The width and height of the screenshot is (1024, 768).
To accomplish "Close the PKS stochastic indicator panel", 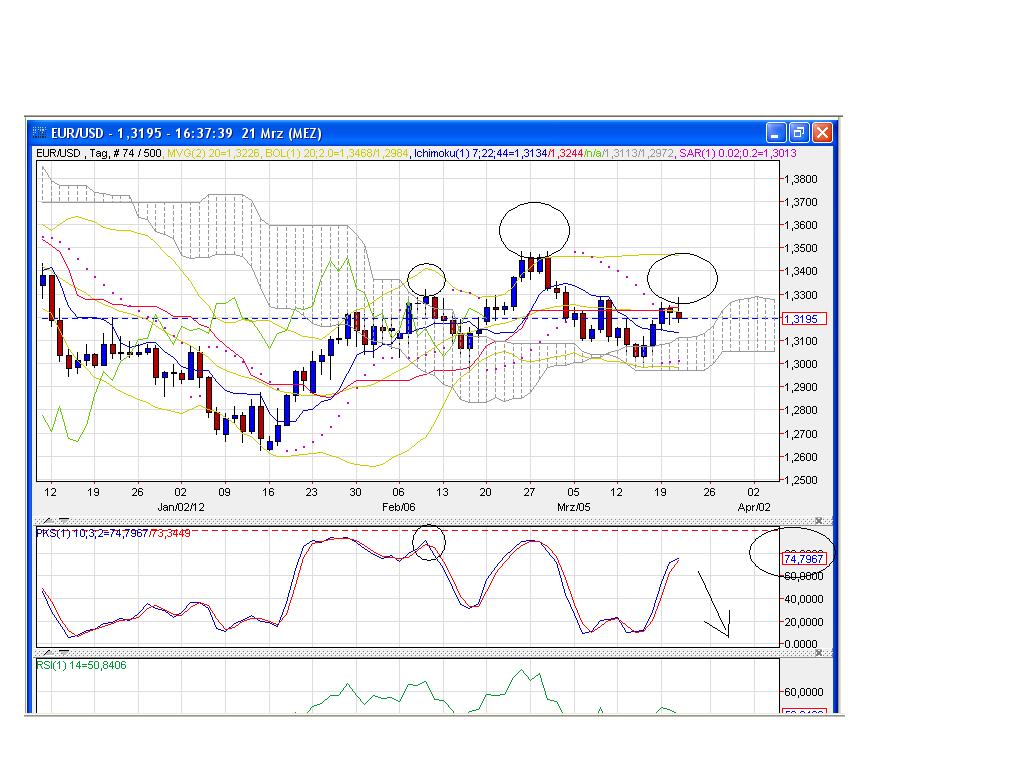I will pyautogui.click(x=818, y=520).
